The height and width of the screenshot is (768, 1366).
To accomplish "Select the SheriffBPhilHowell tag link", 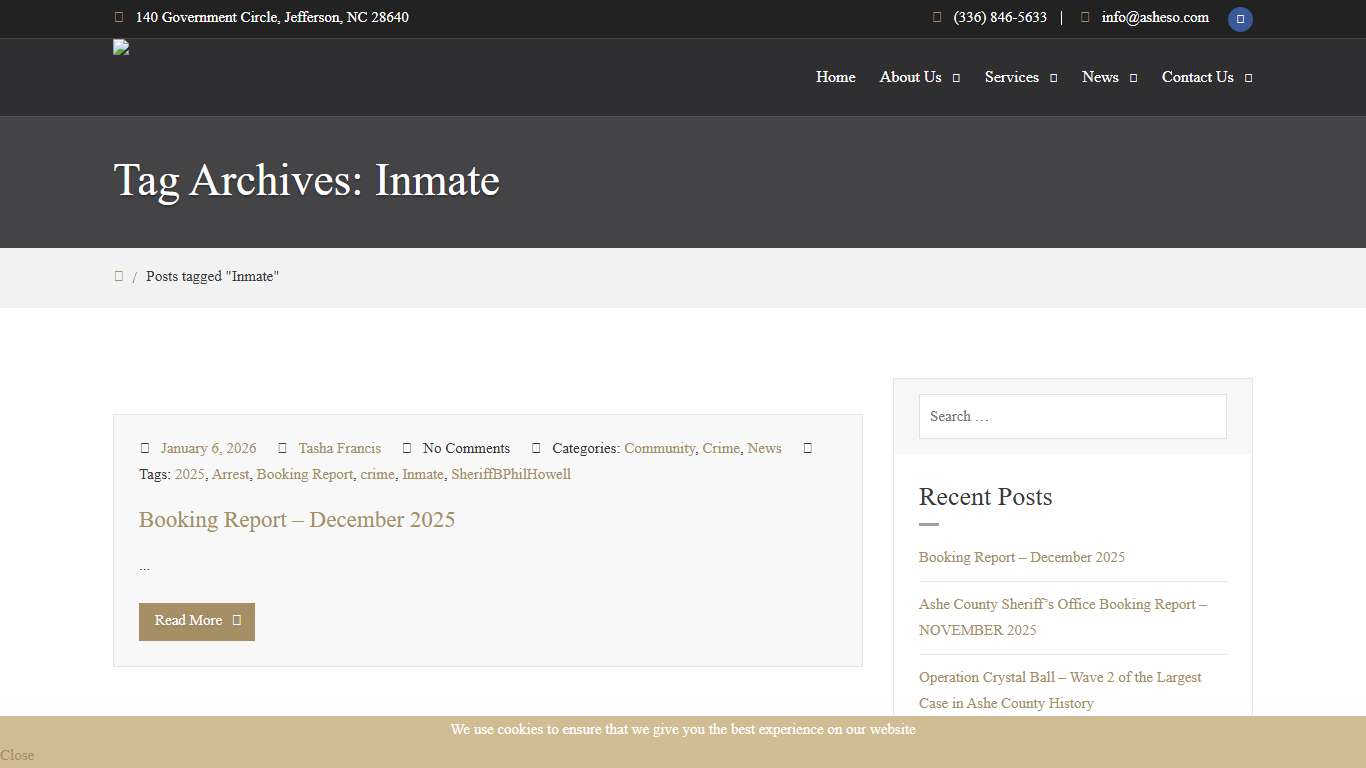I will (511, 474).
